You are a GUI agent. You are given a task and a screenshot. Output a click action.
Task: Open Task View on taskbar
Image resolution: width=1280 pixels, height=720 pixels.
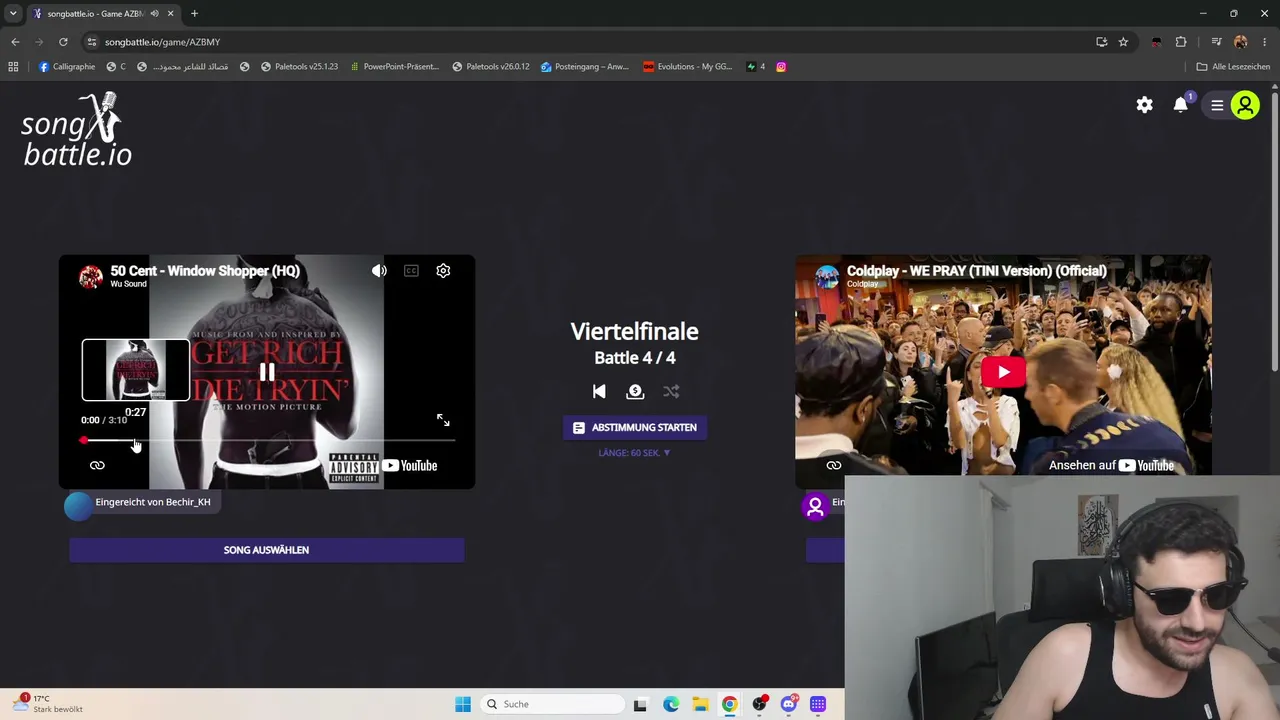[640, 704]
